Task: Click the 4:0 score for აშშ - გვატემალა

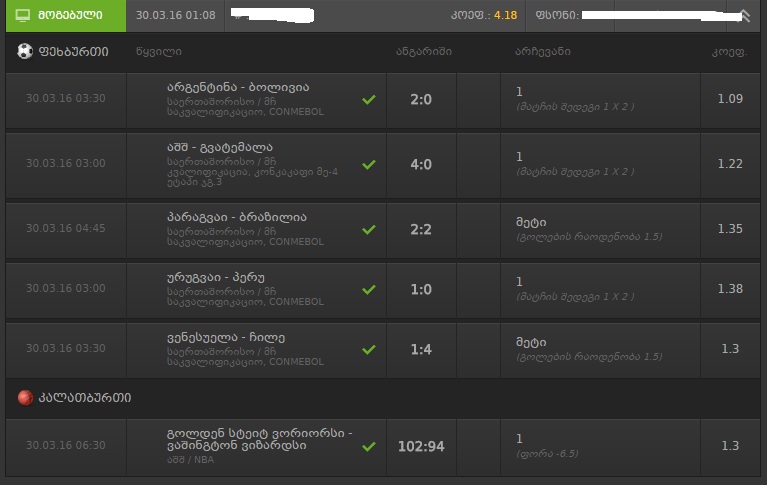Action: 421,164
